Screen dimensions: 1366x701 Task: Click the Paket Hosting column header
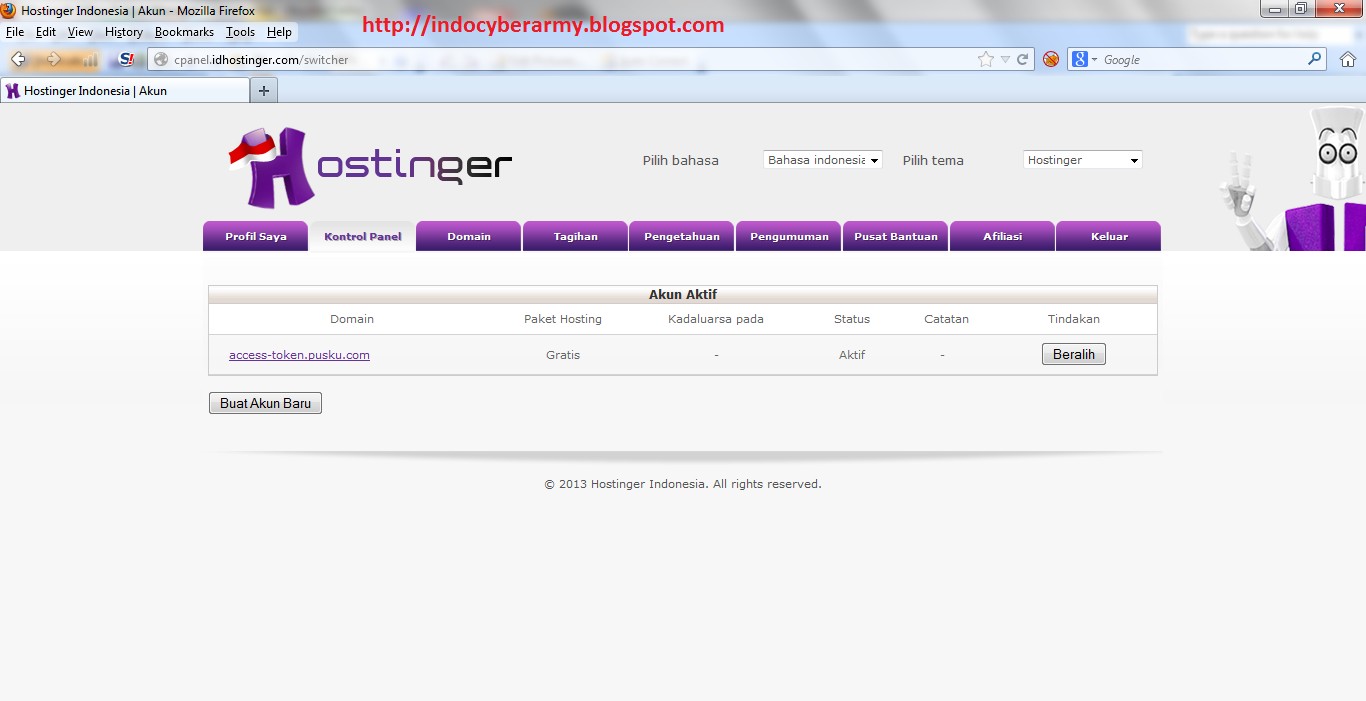[563, 319]
